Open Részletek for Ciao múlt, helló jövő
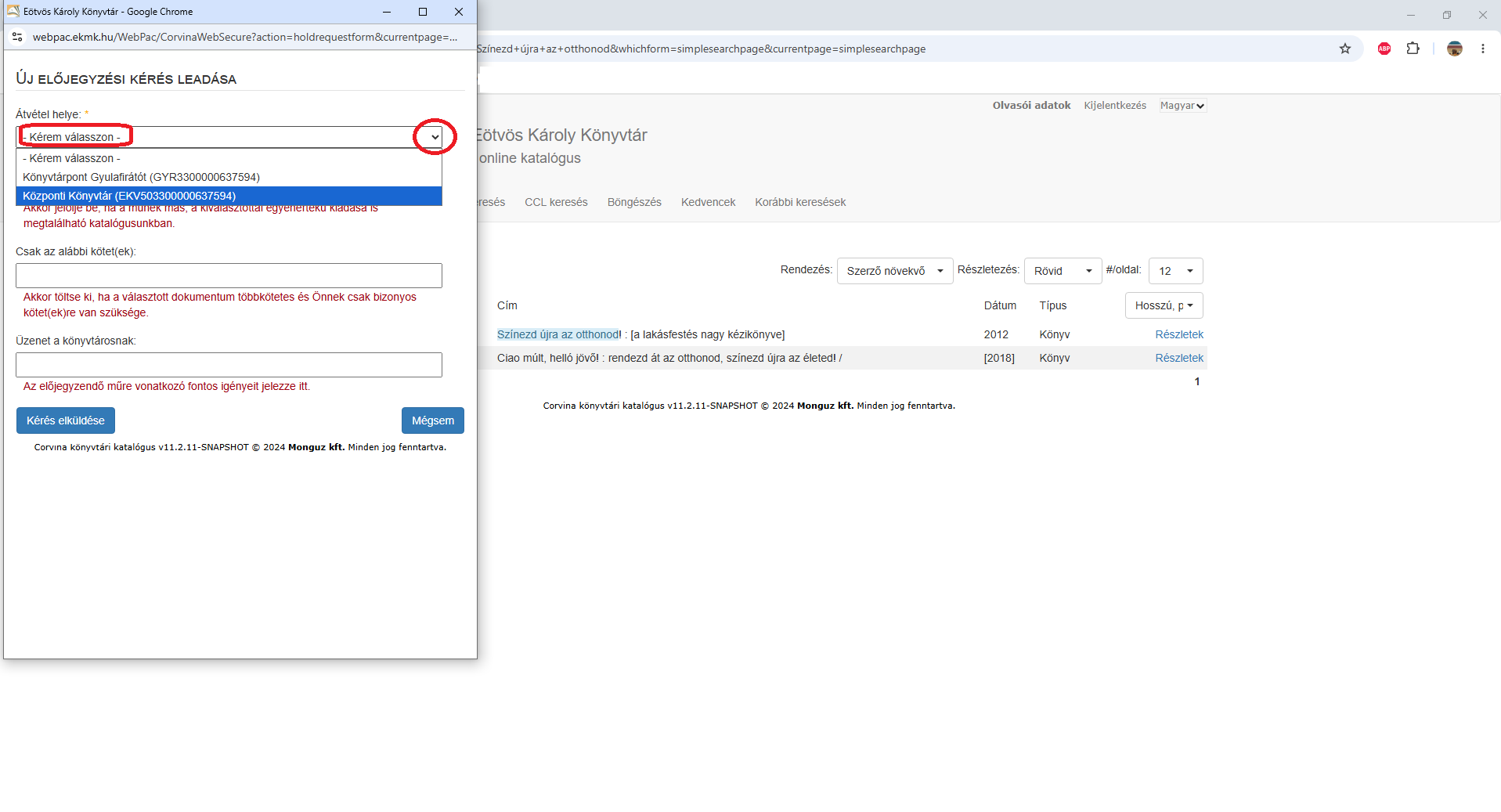Image resolution: width=1501 pixels, height=812 pixels. pyautogui.click(x=1179, y=358)
